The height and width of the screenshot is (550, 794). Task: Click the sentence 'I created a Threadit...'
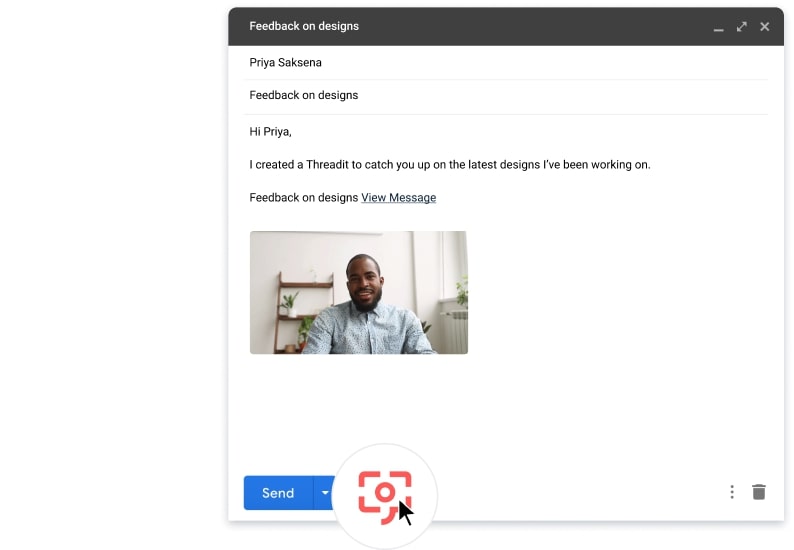tap(450, 165)
